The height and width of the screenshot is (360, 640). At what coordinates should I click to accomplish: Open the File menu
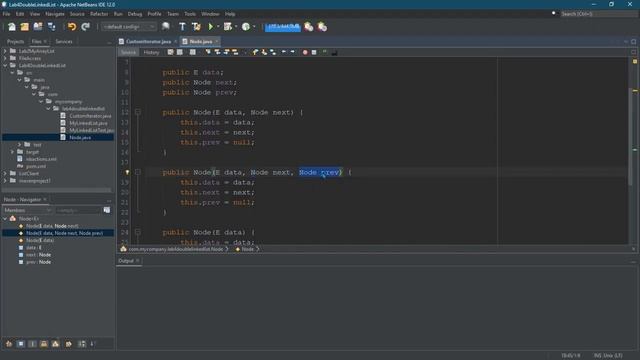coord(7,14)
